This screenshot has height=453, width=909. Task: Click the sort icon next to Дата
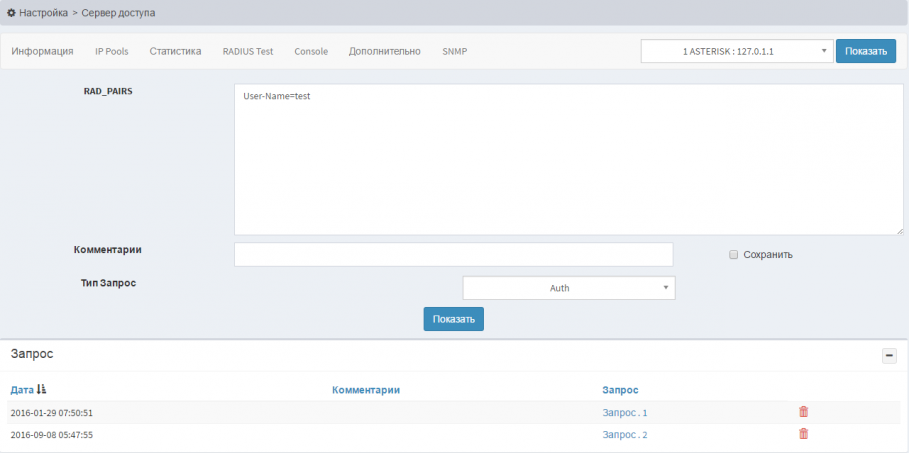(x=42, y=389)
